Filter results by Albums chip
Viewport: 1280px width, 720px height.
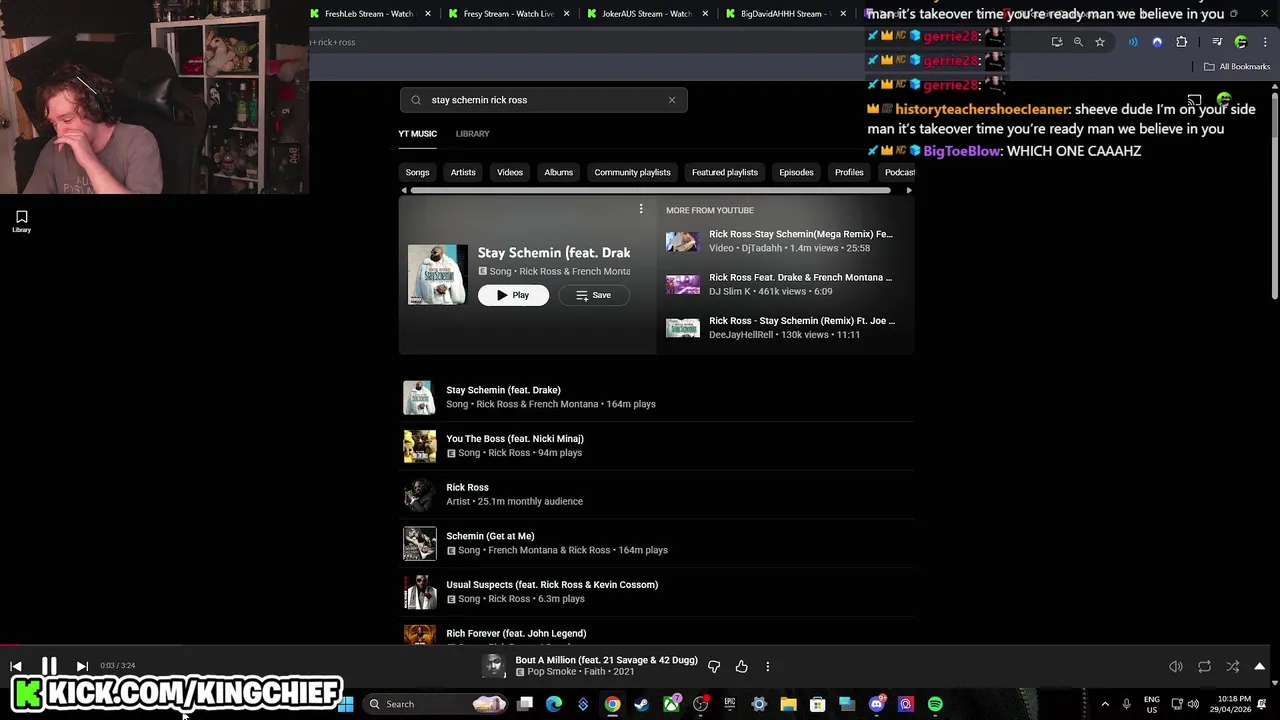coord(559,172)
